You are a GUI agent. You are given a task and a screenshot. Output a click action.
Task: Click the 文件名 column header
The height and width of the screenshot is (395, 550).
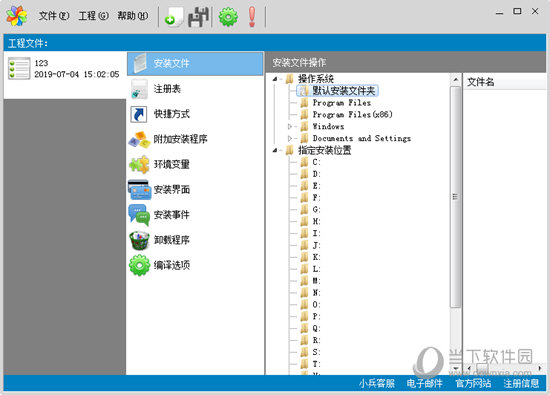click(x=505, y=82)
